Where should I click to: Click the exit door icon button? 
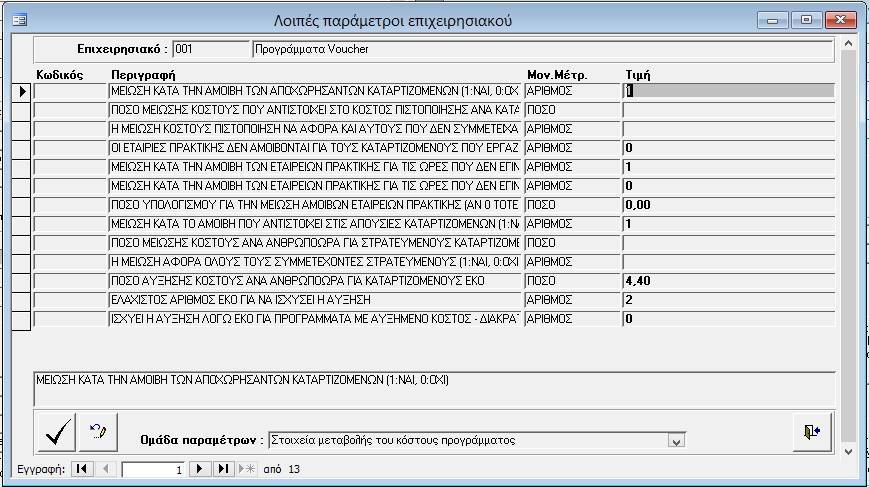point(811,432)
